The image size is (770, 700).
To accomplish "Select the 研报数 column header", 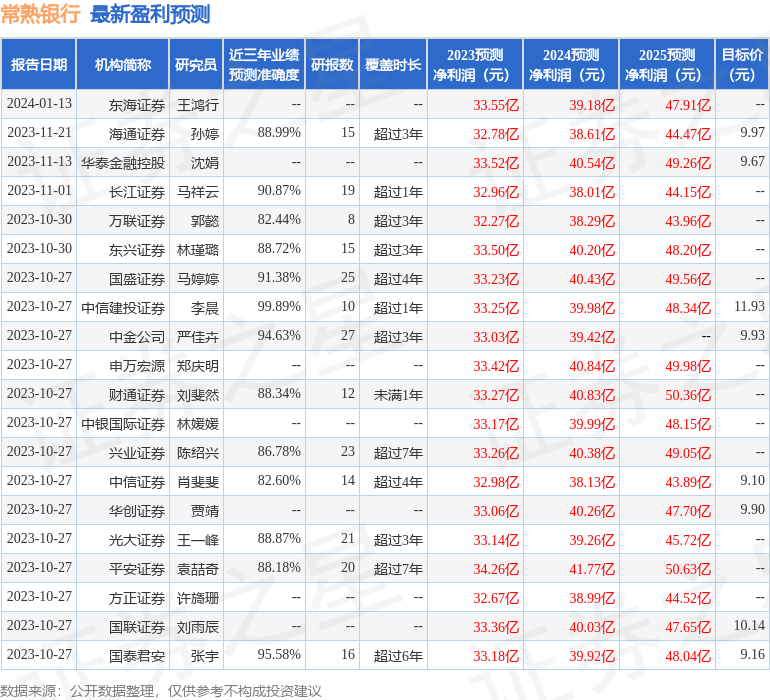I will click(332, 64).
